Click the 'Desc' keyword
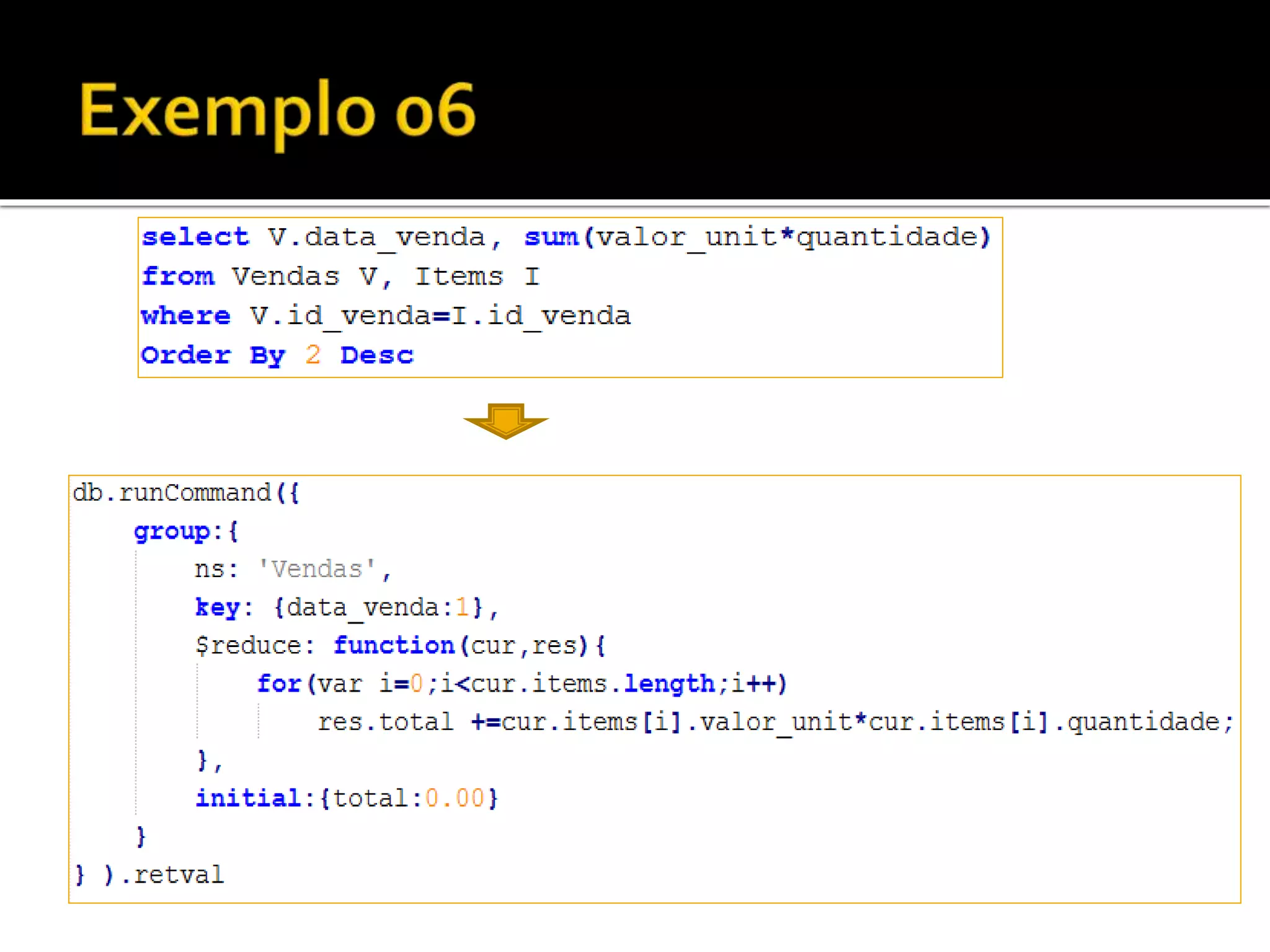Screen dimensions: 1270x952 (376, 355)
